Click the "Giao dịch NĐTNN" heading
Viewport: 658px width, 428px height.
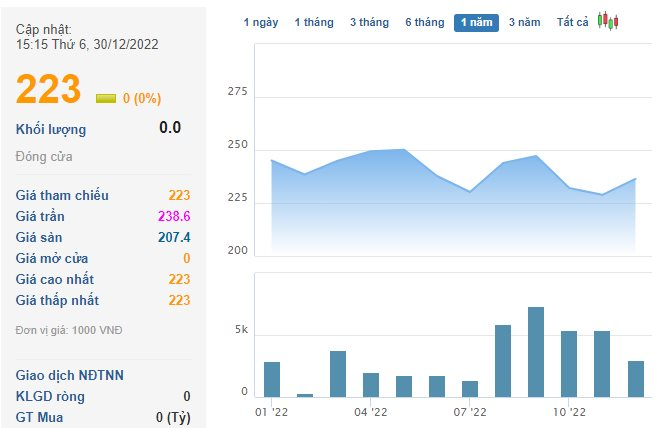[x=70, y=375]
